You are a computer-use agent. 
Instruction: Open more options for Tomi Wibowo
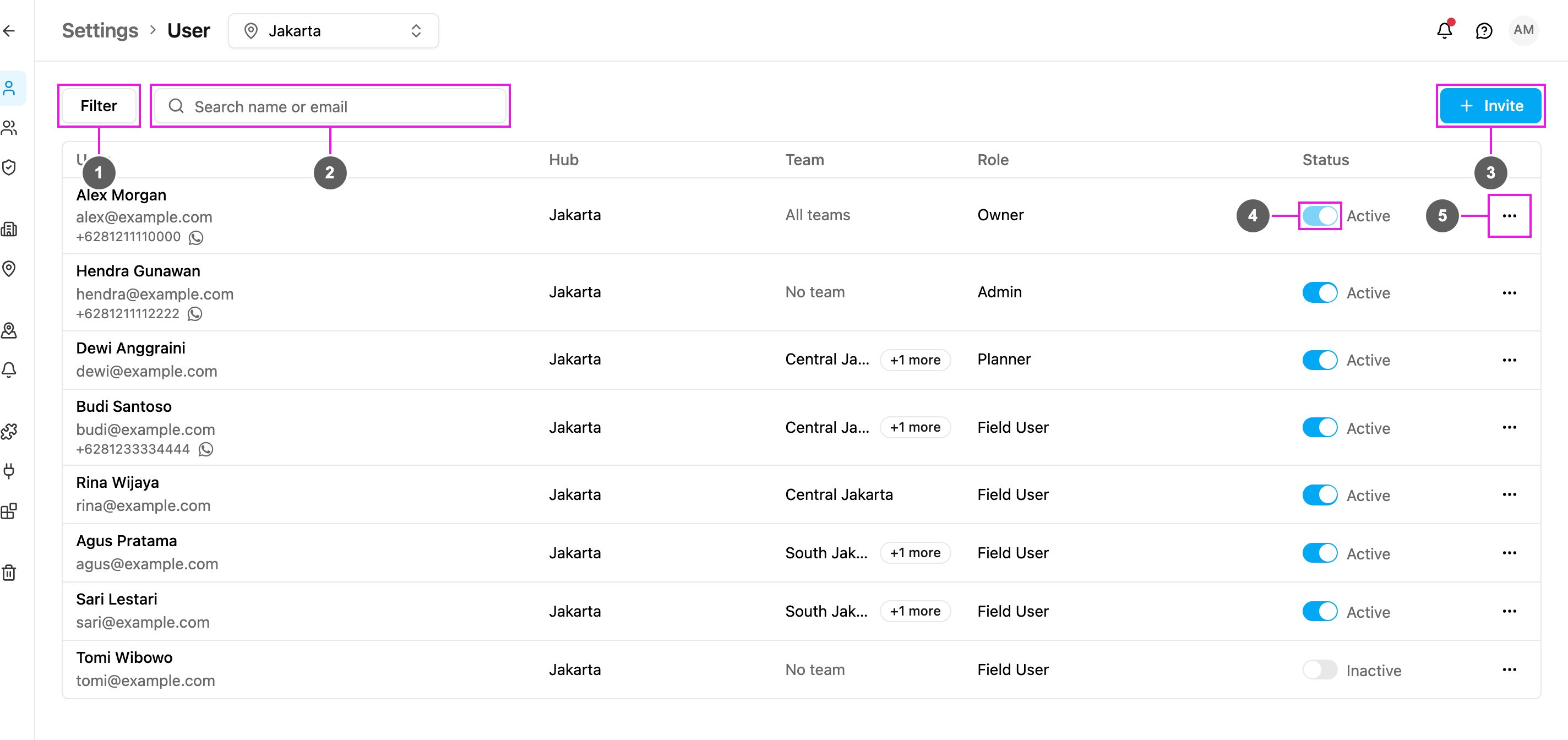(x=1509, y=670)
